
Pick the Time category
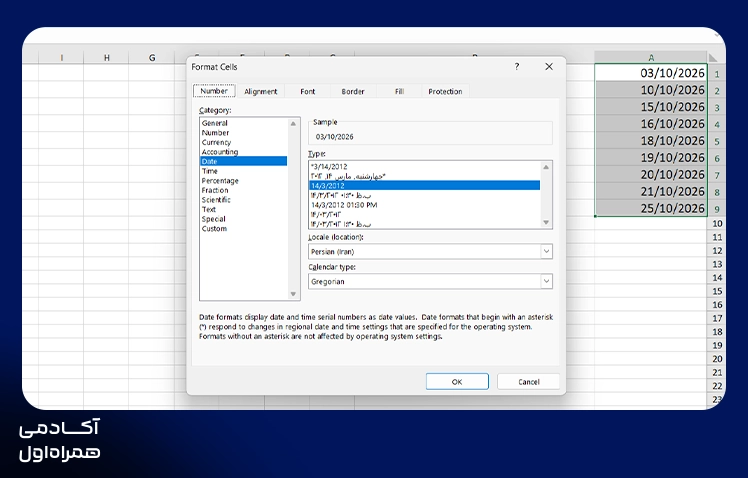coord(243,171)
